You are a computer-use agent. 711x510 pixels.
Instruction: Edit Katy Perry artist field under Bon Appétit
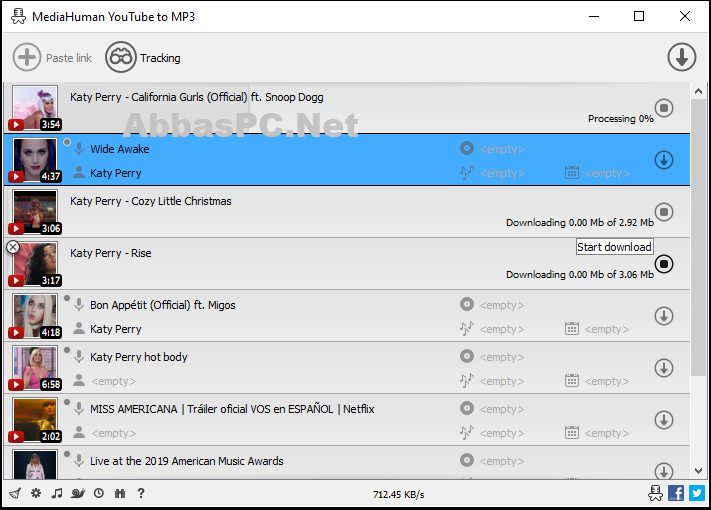[116, 329]
